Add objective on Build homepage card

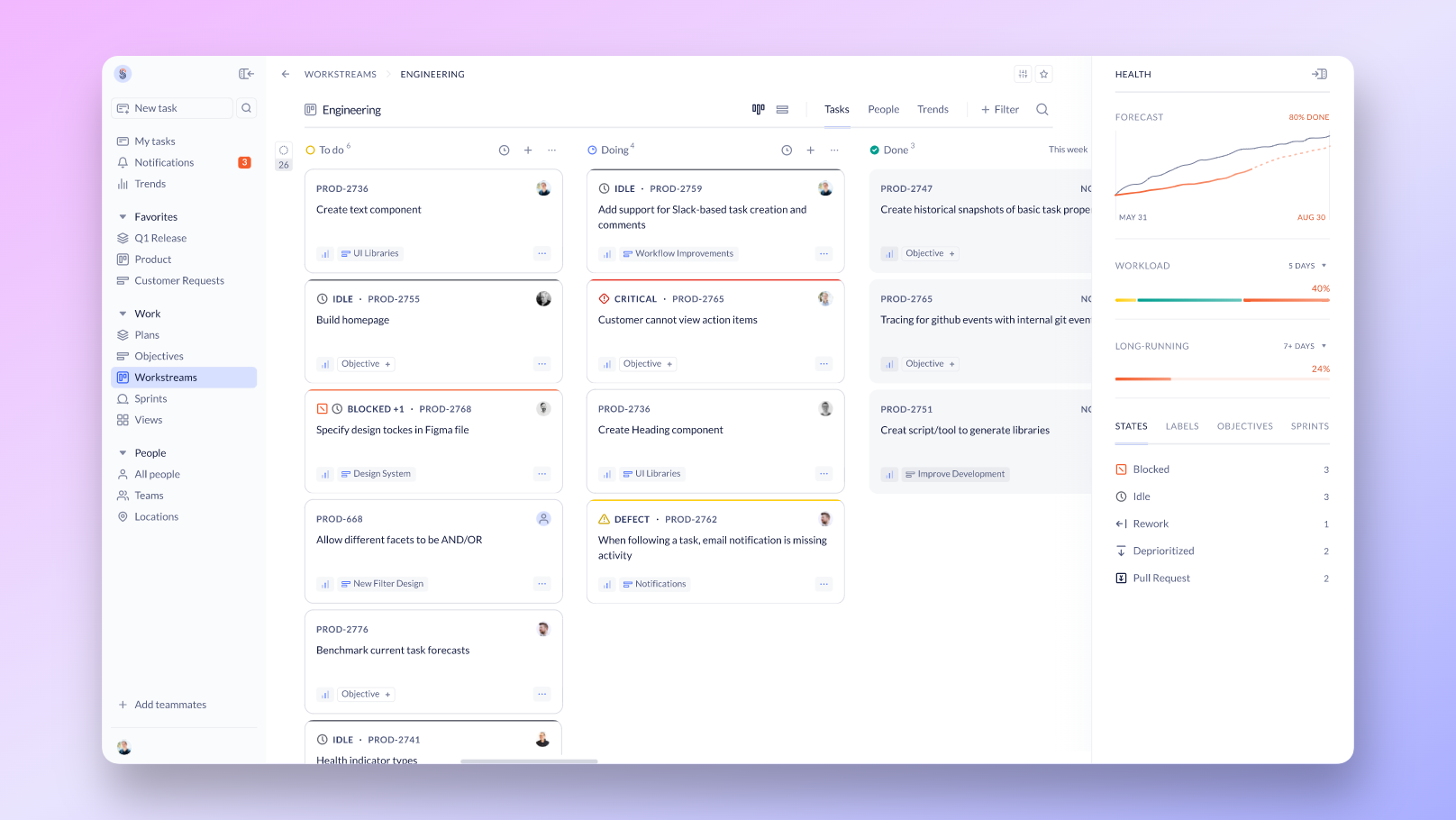coord(366,364)
